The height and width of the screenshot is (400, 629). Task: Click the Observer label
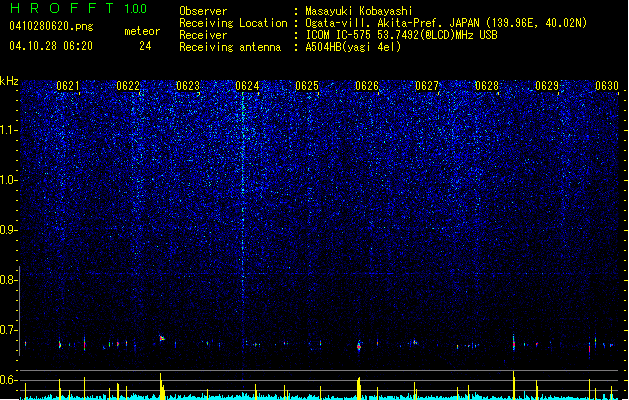(203, 11)
